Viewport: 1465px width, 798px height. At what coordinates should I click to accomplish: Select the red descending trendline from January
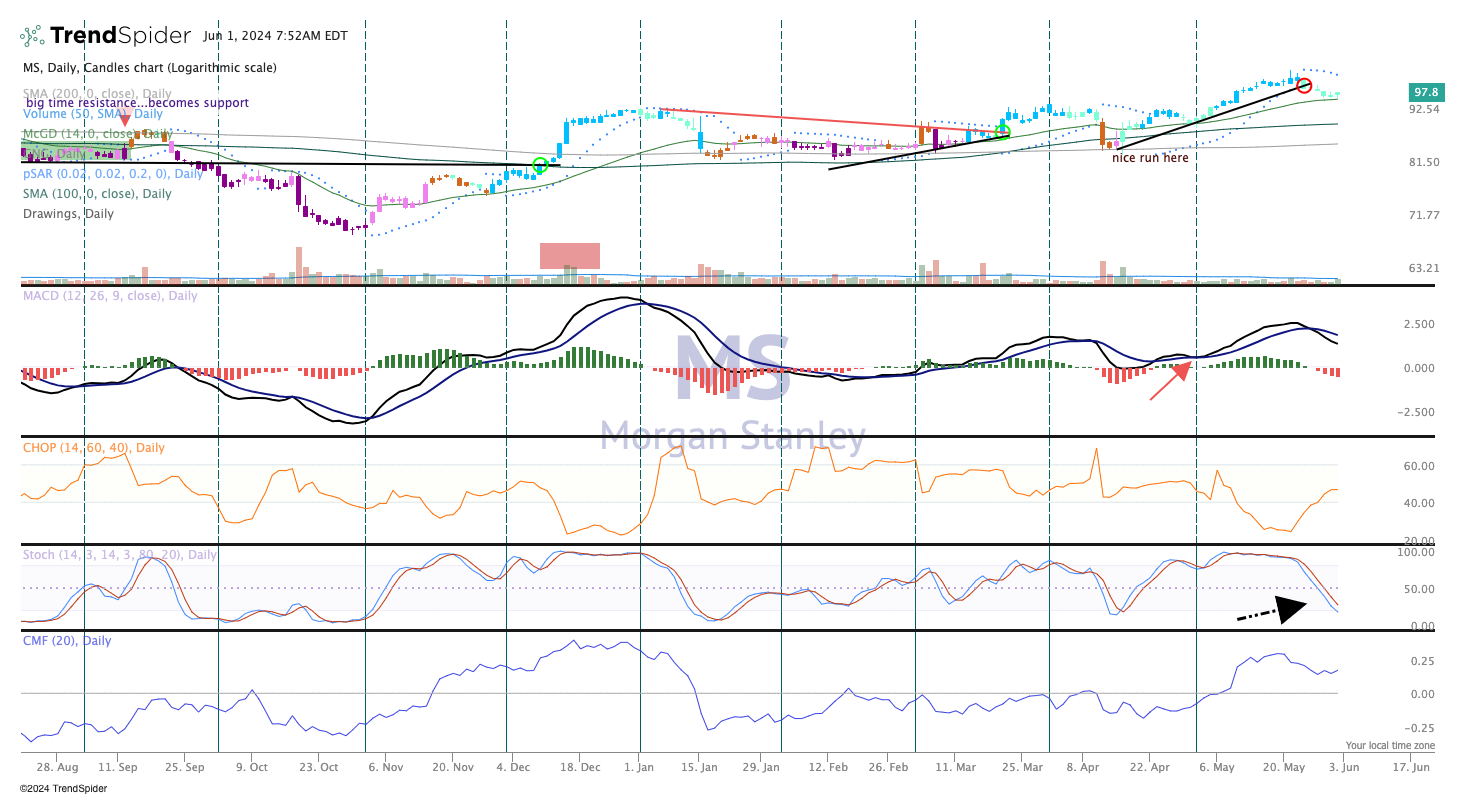pos(830,120)
